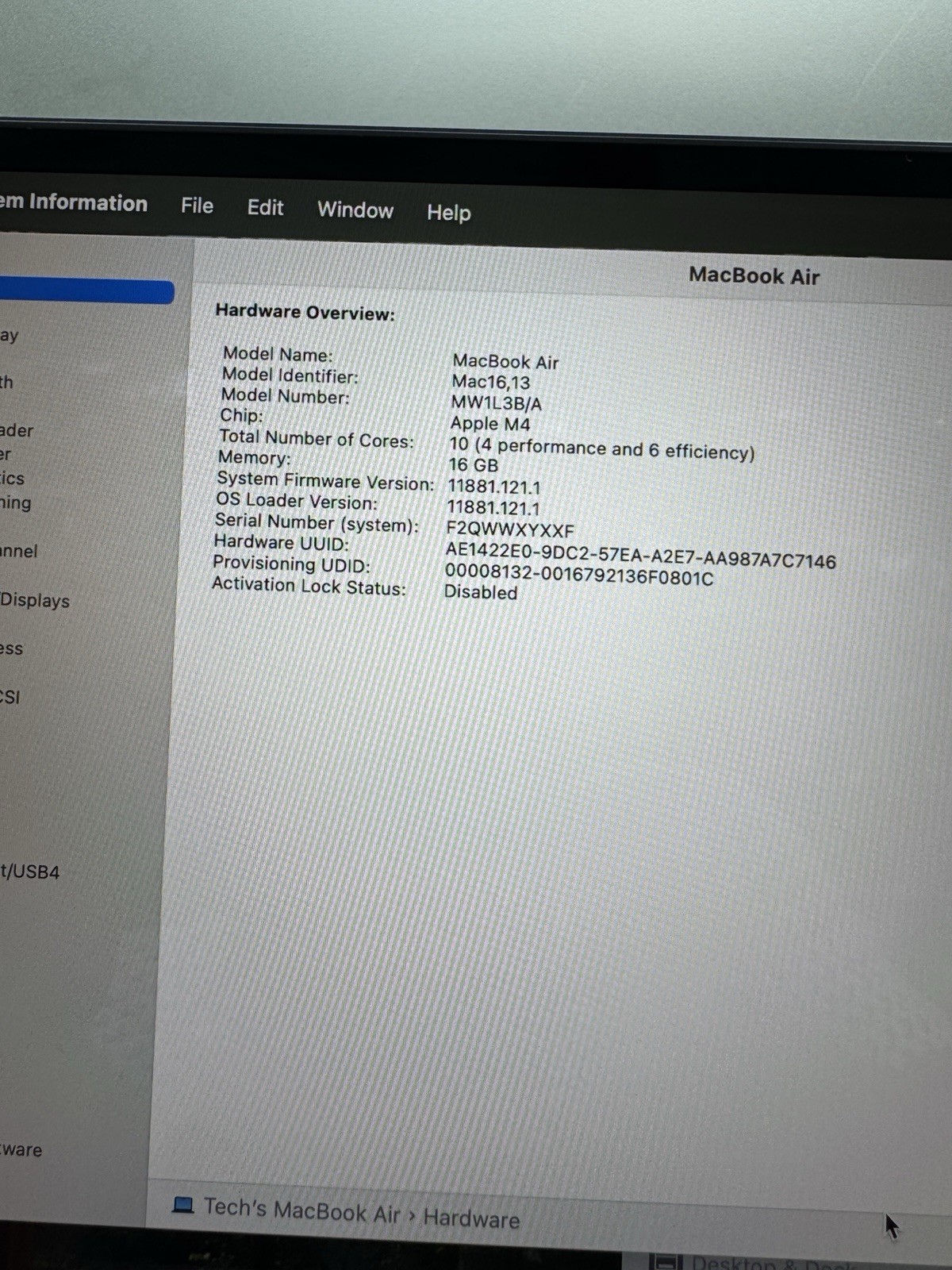Viewport: 952px width, 1270px height.
Task: Click the "Activation Lock Status:" label
Action: 309,586
